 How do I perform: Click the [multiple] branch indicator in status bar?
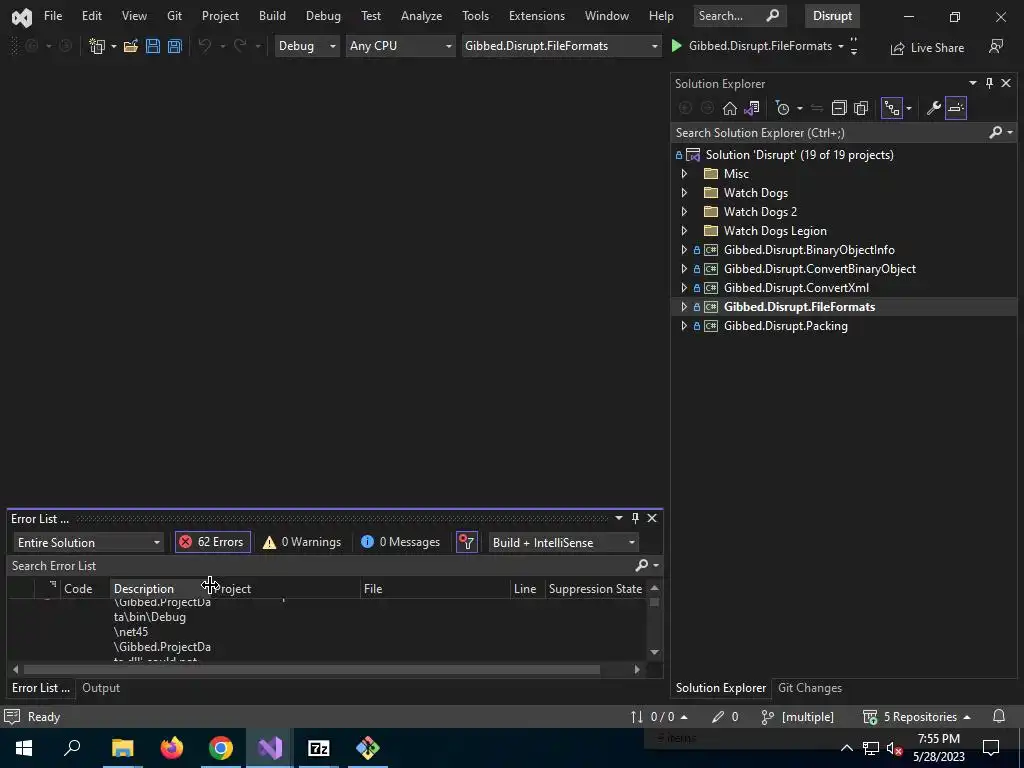798,717
